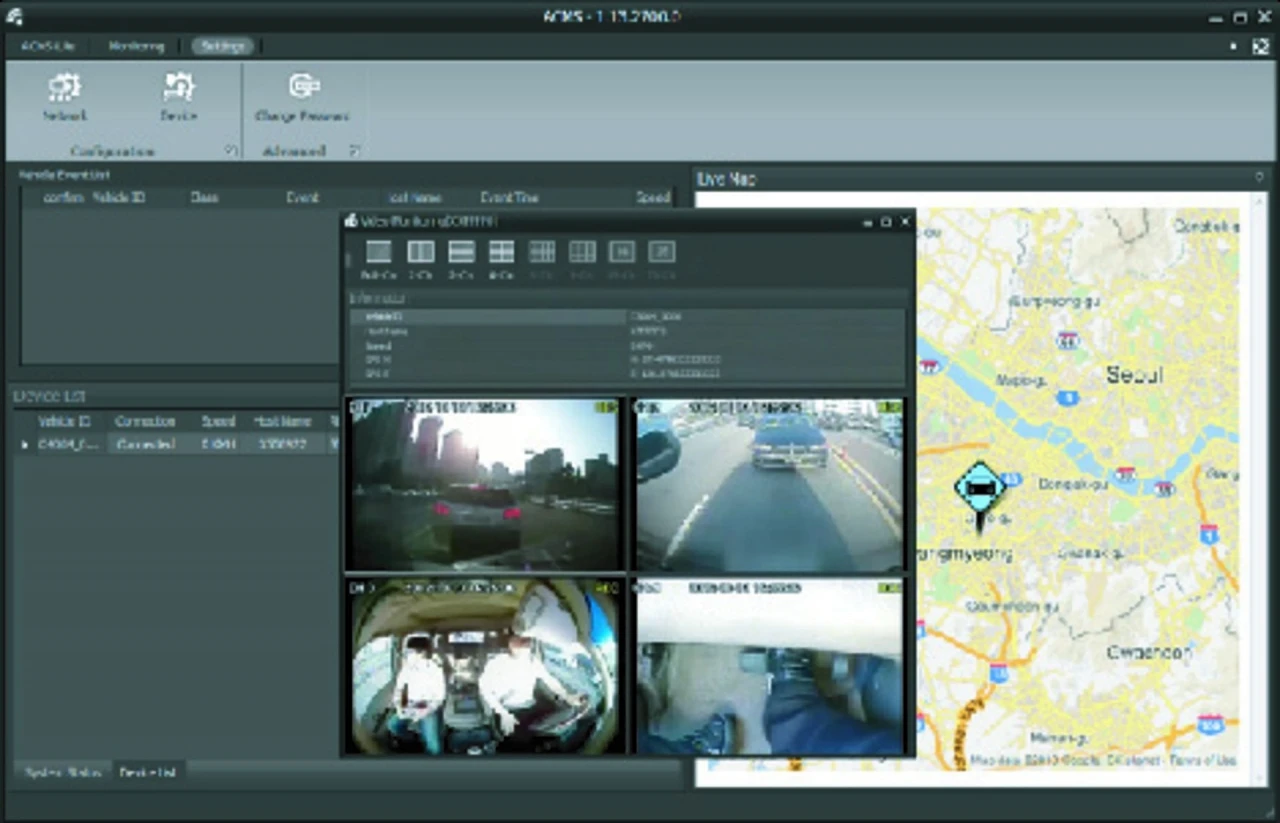The height and width of the screenshot is (823, 1280).
Task: Select the 3-channel stacked layout icon
Action: tap(461, 253)
